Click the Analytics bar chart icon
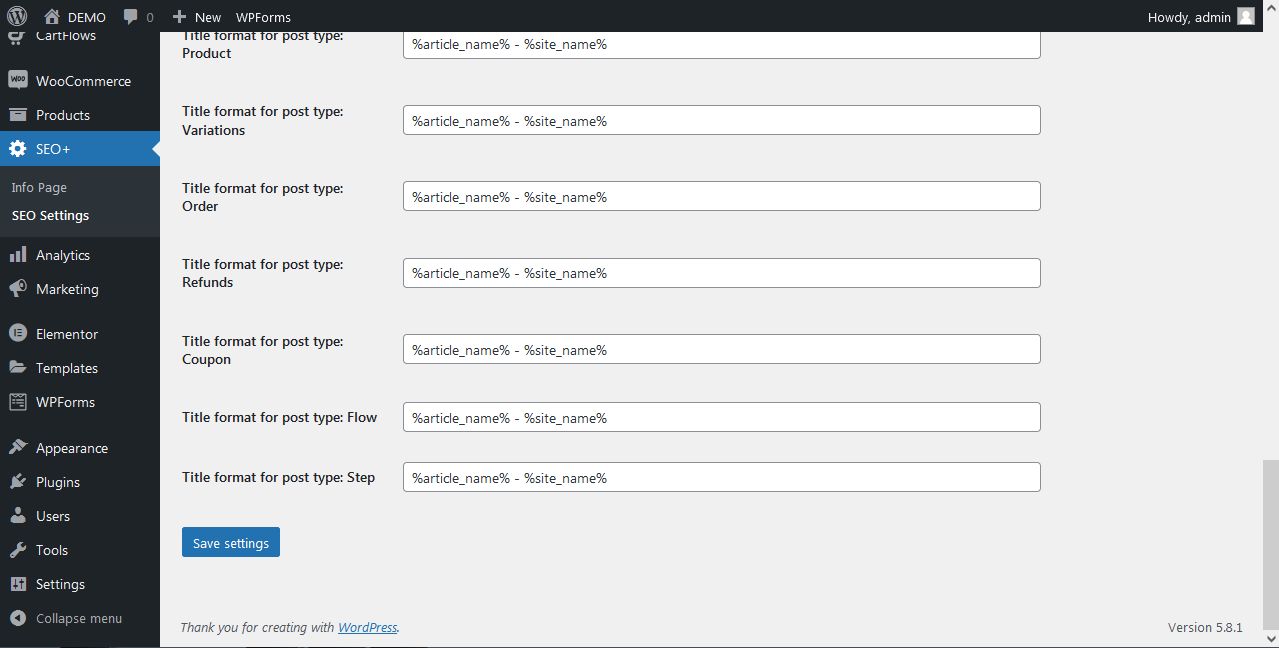 click(x=17, y=255)
